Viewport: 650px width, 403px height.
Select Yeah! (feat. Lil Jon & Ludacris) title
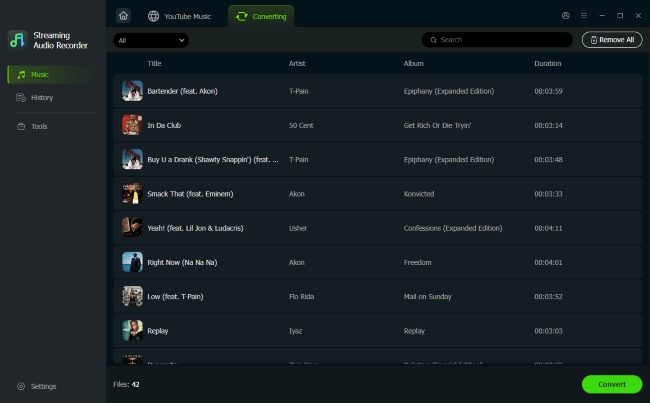click(195, 228)
